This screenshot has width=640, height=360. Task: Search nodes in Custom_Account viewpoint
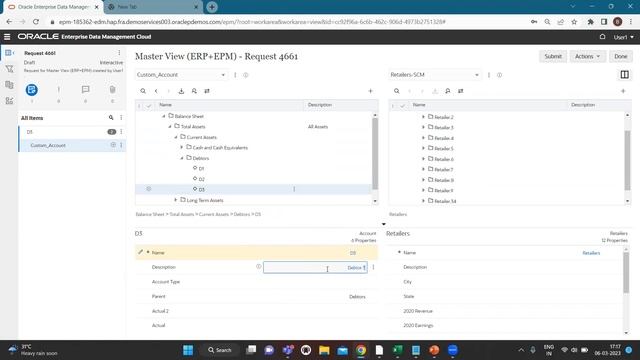[143, 91]
